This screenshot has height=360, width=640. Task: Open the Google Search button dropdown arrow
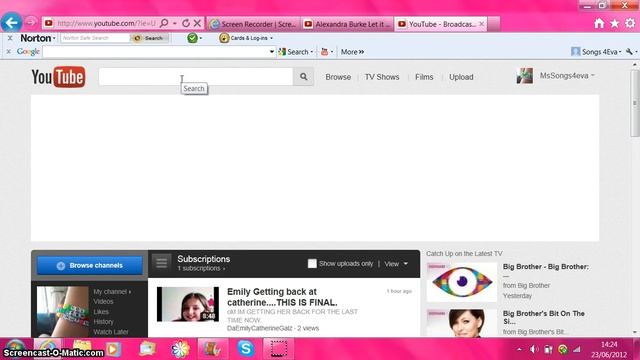tap(311, 52)
